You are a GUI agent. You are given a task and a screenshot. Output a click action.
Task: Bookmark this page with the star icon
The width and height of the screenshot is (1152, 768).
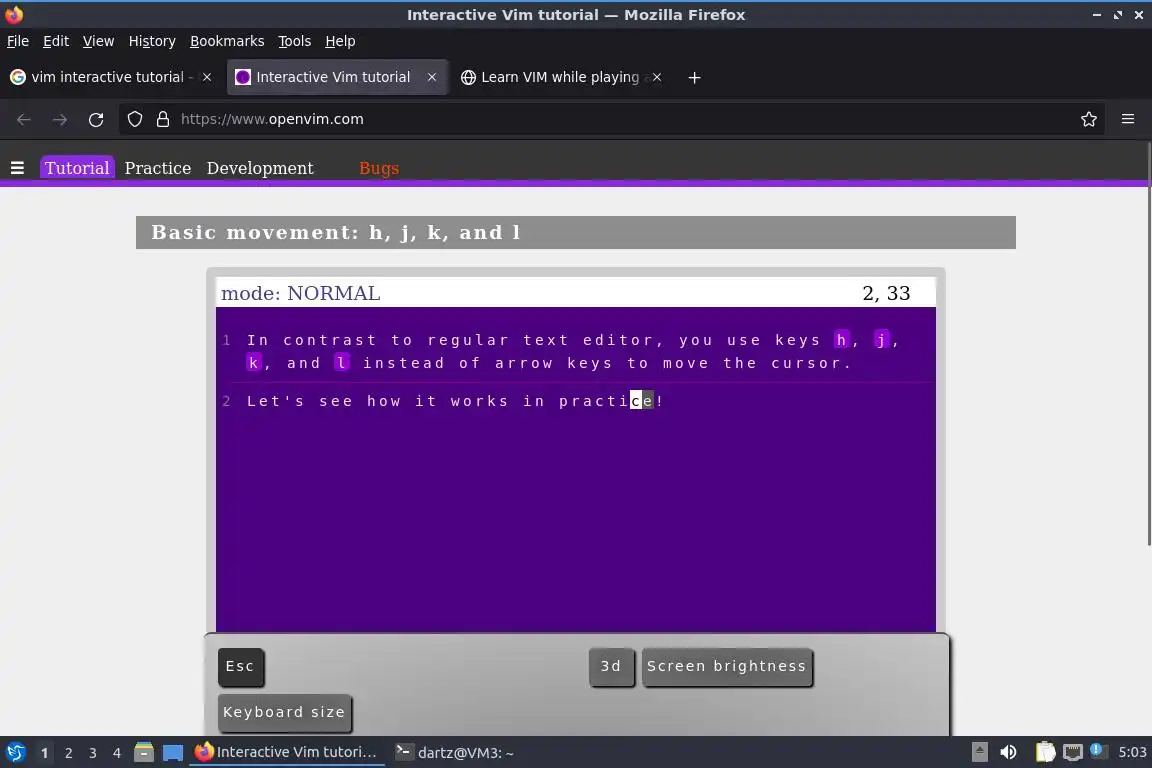[1089, 119]
